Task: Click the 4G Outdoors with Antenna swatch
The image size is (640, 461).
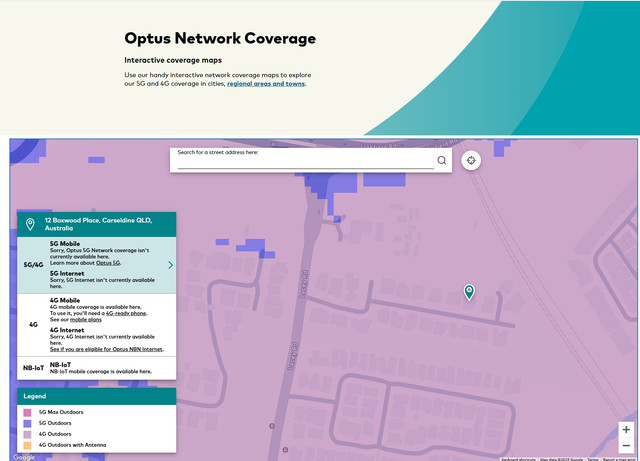Action: pyautogui.click(x=27, y=445)
